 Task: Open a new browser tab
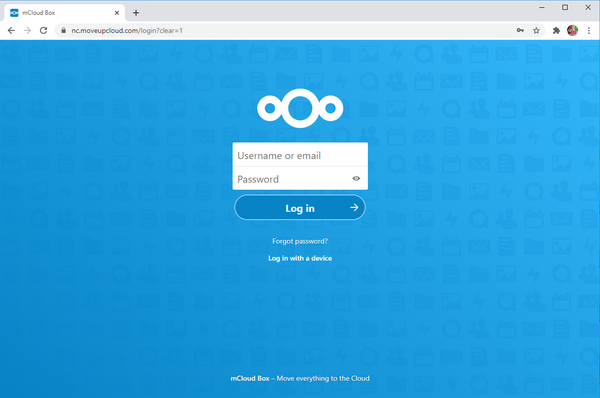136,13
